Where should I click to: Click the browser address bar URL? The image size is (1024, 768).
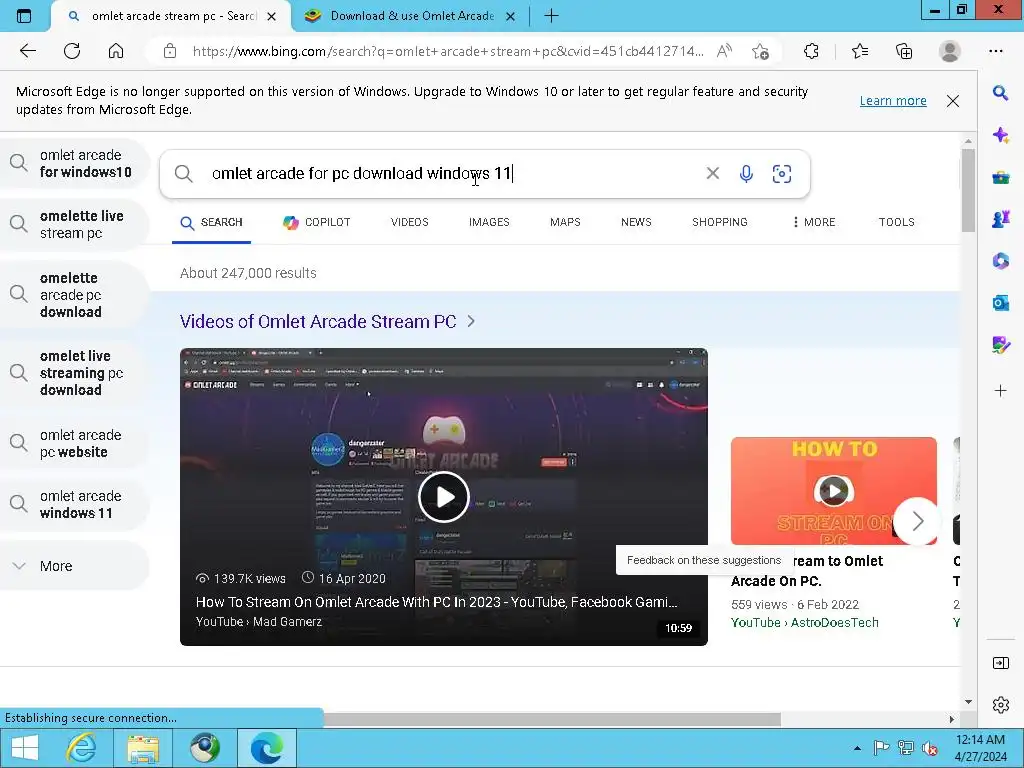[x=448, y=51]
